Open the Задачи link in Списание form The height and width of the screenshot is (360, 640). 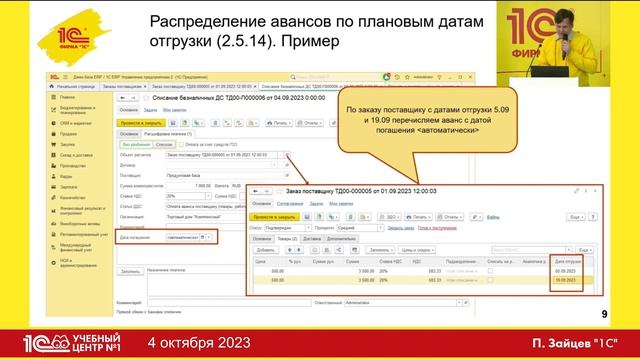[x=150, y=110]
